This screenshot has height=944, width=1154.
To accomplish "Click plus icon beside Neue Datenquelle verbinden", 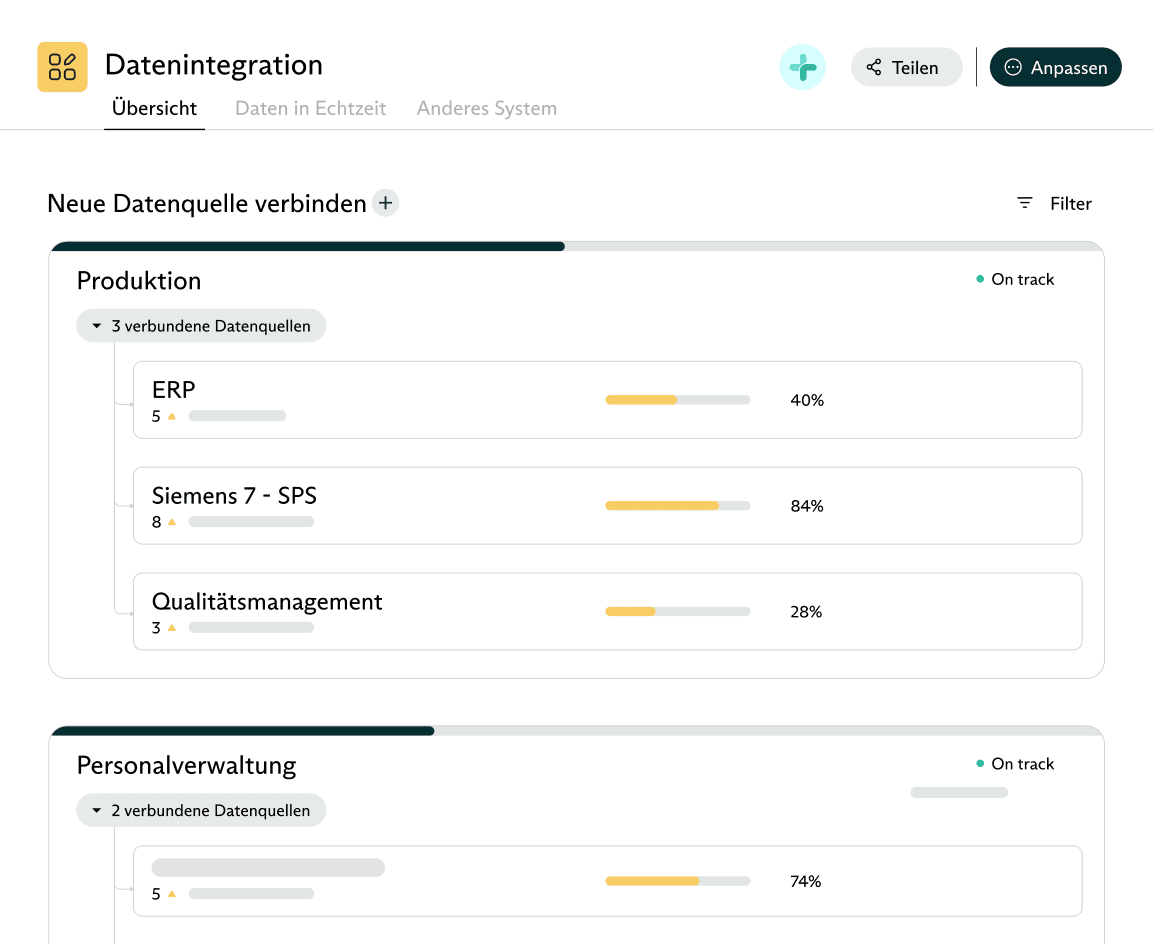I will [385, 203].
